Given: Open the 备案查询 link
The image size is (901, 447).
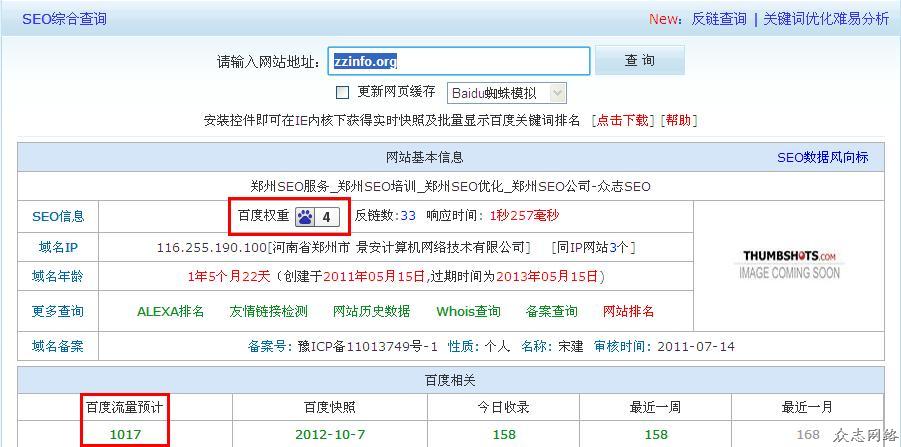Looking at the screenshot, I should [552, 311].
